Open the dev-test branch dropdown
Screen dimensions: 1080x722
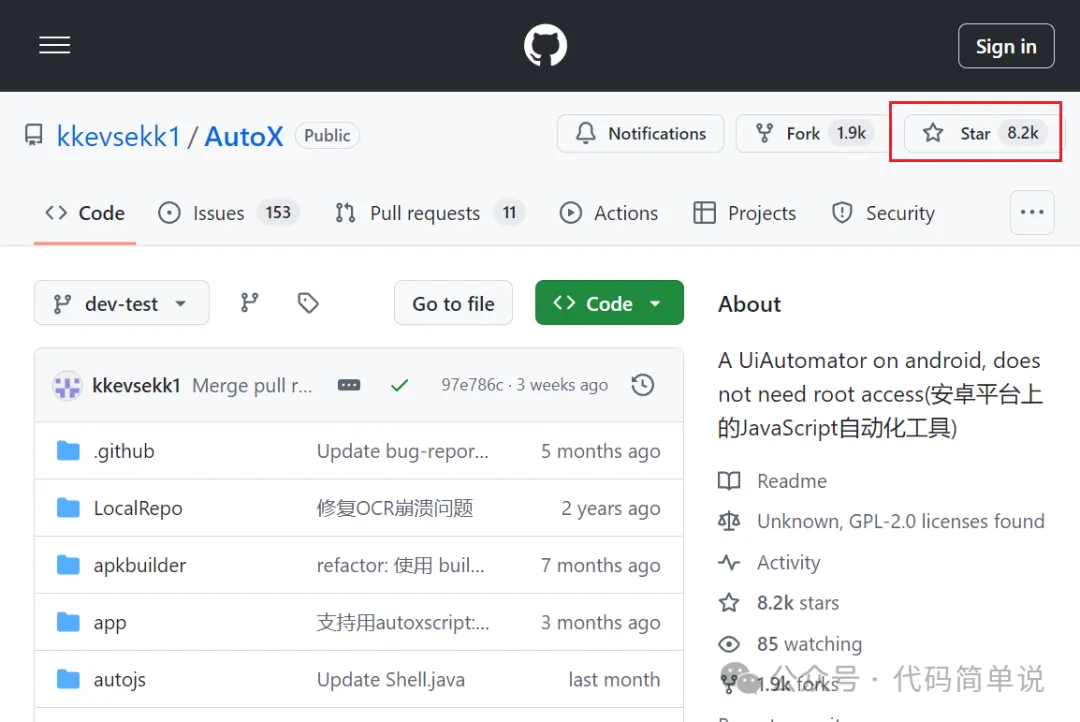pos(121,303)
